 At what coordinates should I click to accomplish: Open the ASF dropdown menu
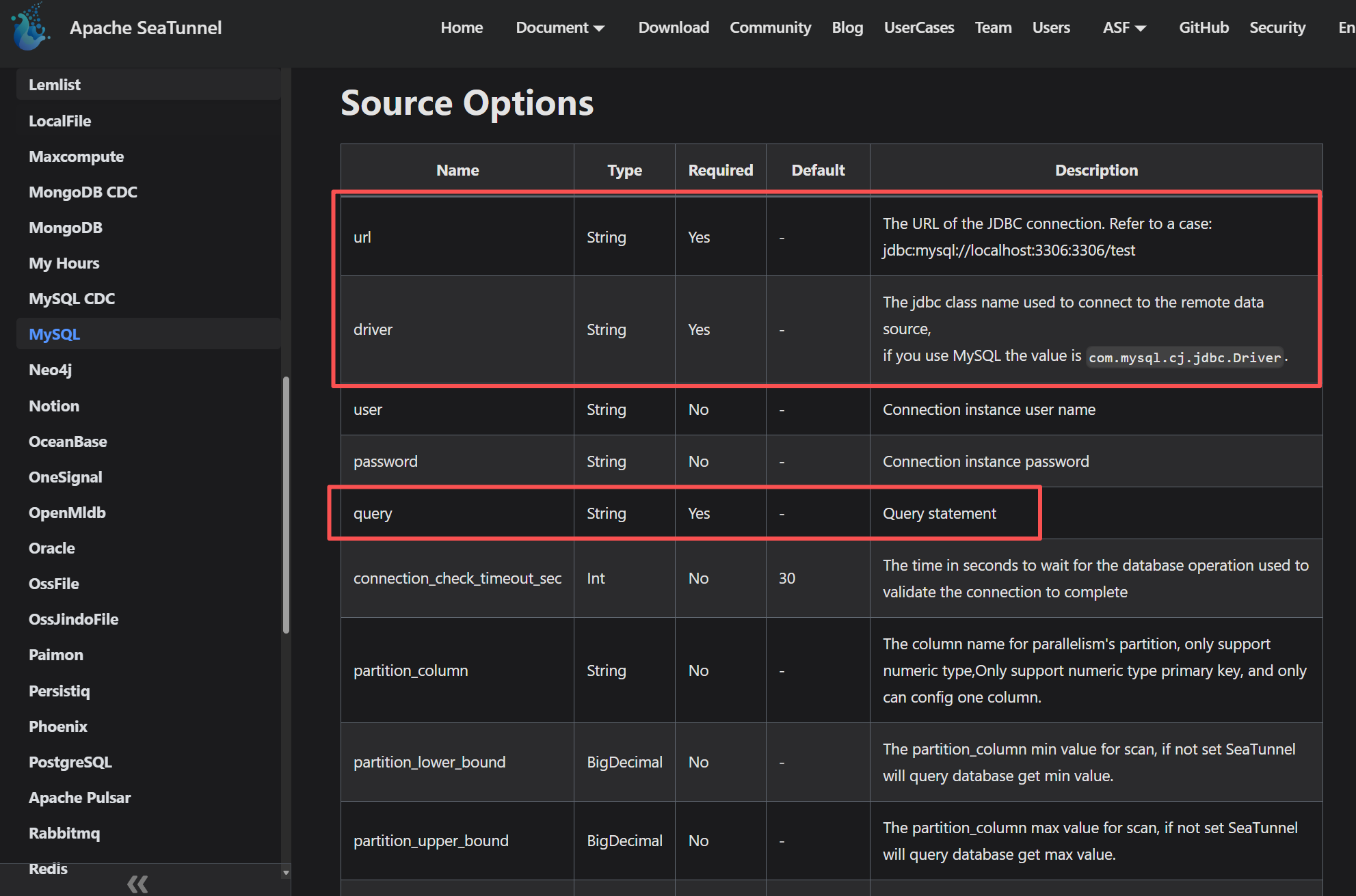(x=1124, y=27)
